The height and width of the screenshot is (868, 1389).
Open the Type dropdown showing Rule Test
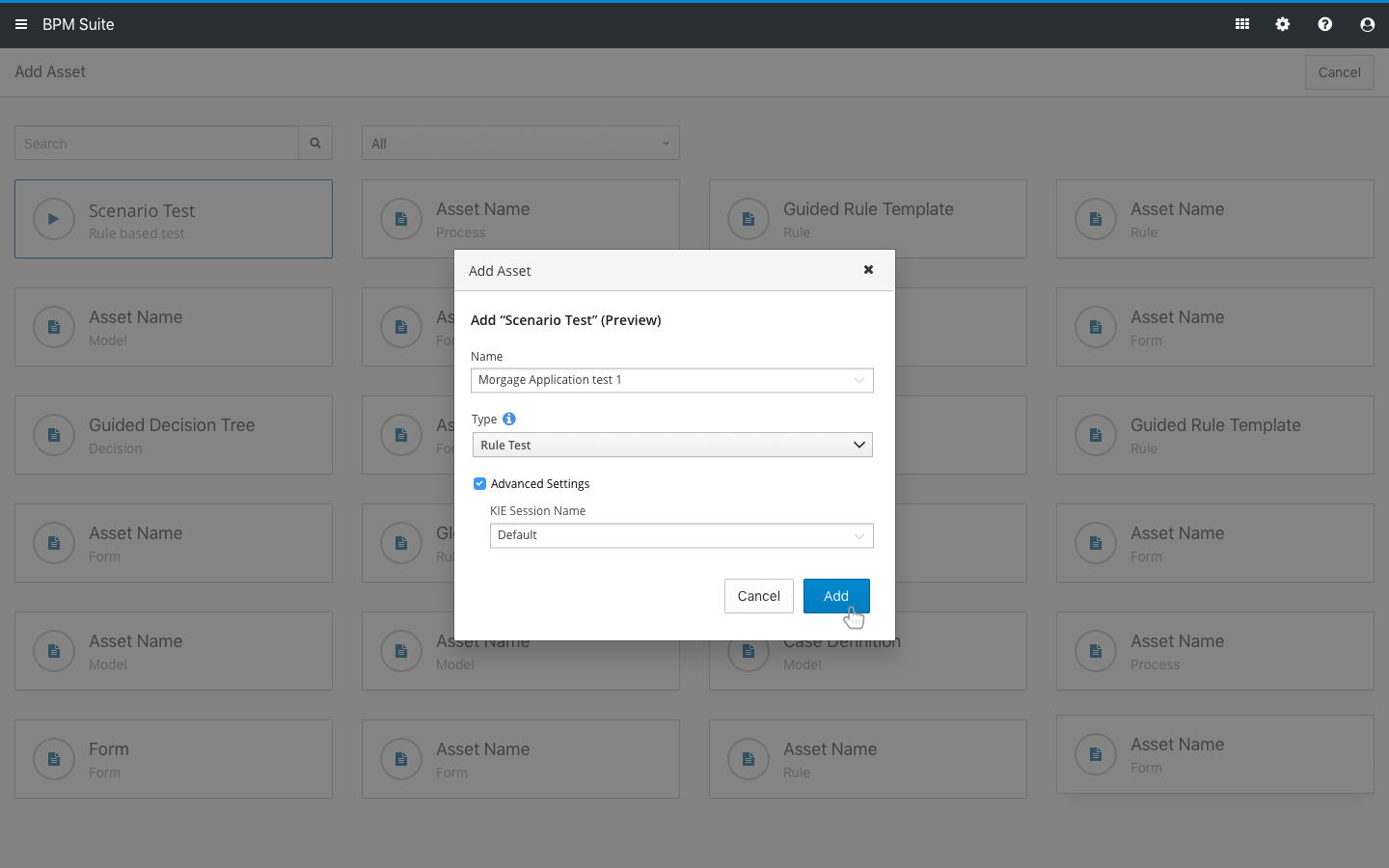pyautogui.click(x=672, y=445)
